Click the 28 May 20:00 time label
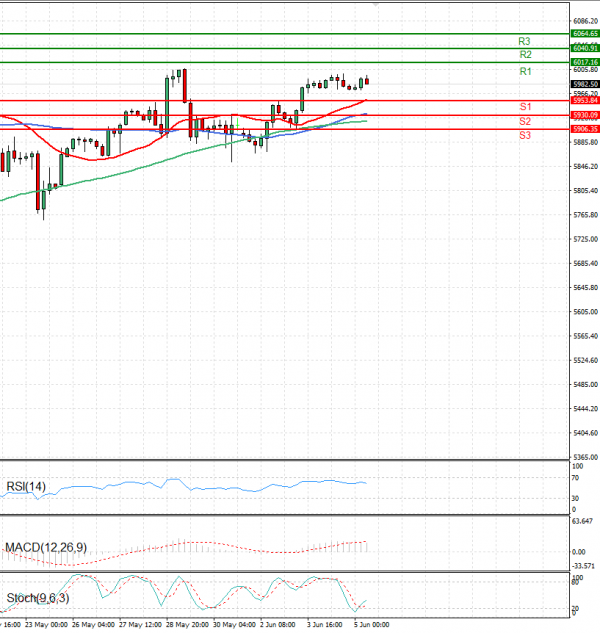The width and height of the screenshot is (600, 633). 187,625
